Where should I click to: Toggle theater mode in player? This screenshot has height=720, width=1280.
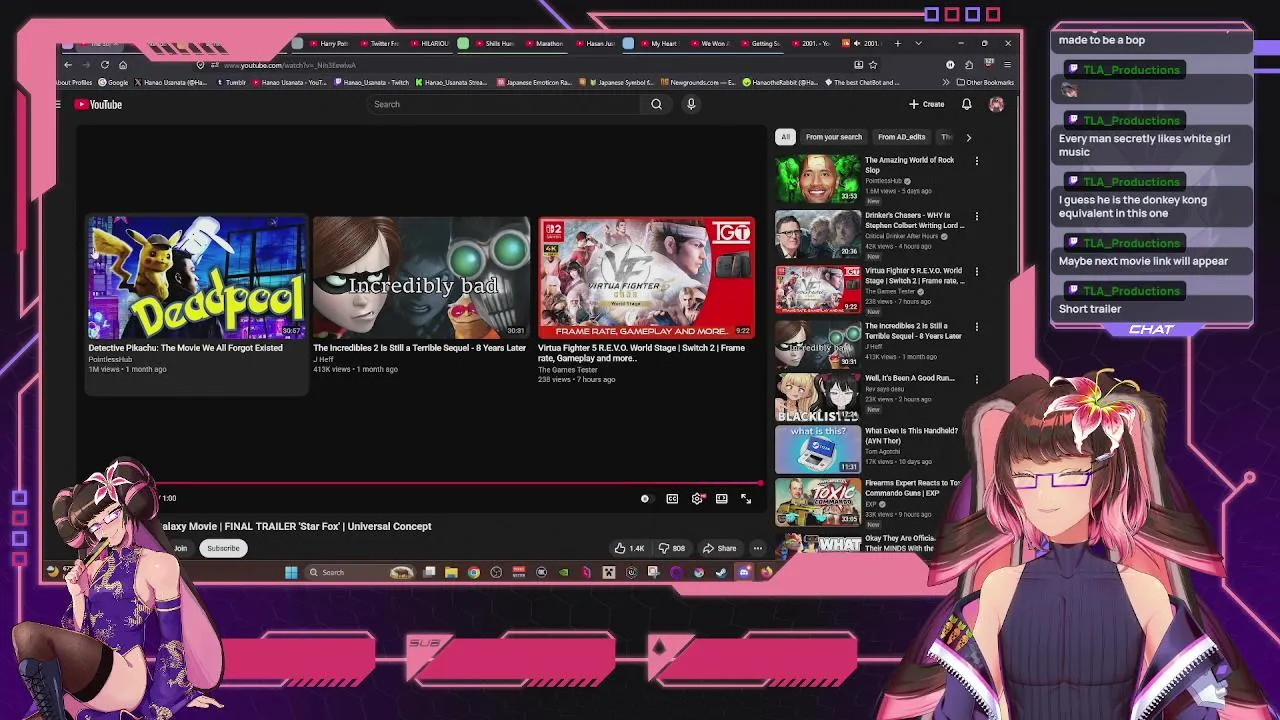[721, 498]
